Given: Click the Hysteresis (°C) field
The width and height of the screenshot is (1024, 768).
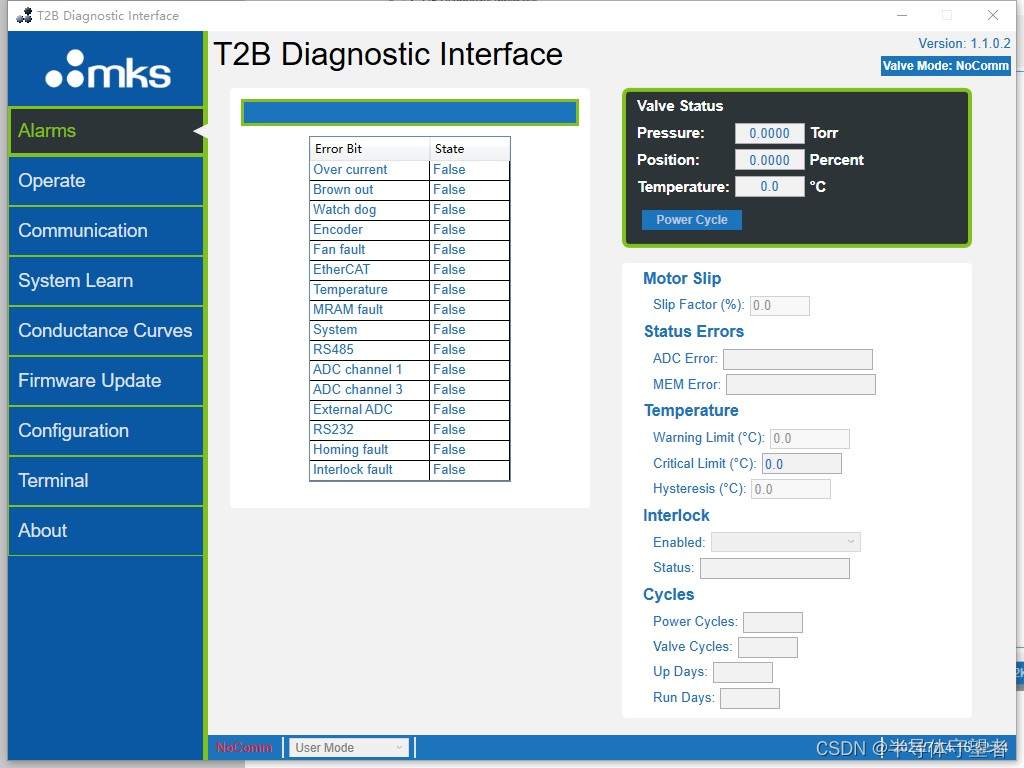Looking at the screenshot, I should [791, 489].
